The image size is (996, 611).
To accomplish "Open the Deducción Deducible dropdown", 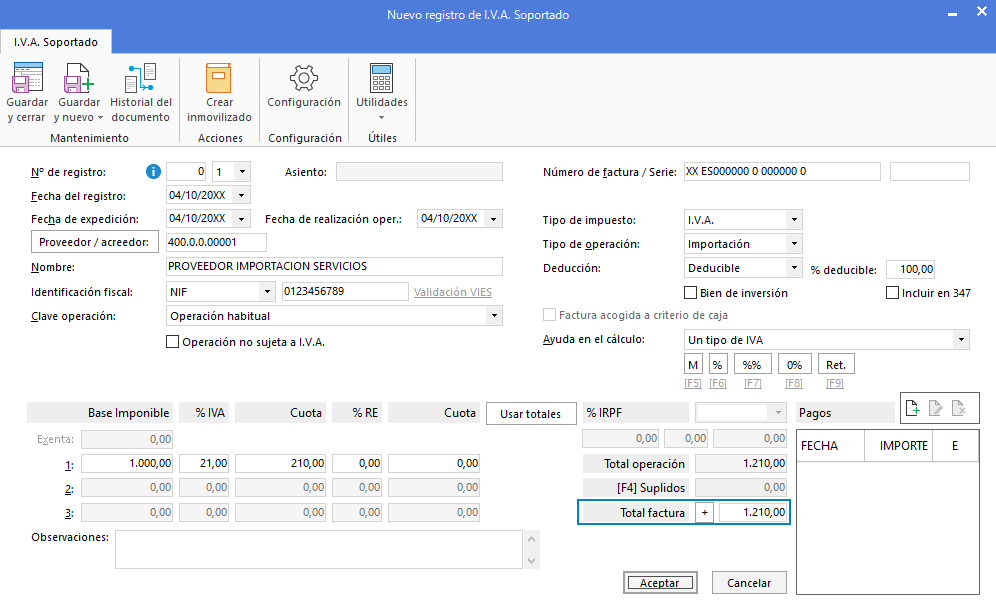I will coord(794,268).
